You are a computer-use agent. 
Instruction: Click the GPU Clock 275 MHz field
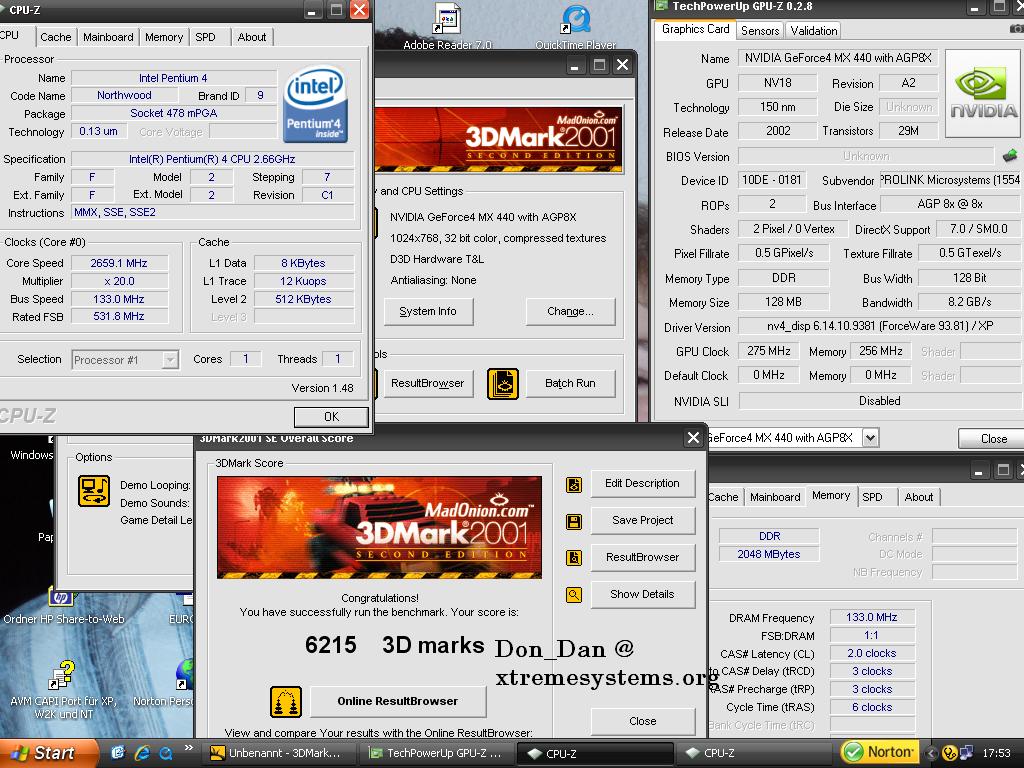click(x=769, y=351)
